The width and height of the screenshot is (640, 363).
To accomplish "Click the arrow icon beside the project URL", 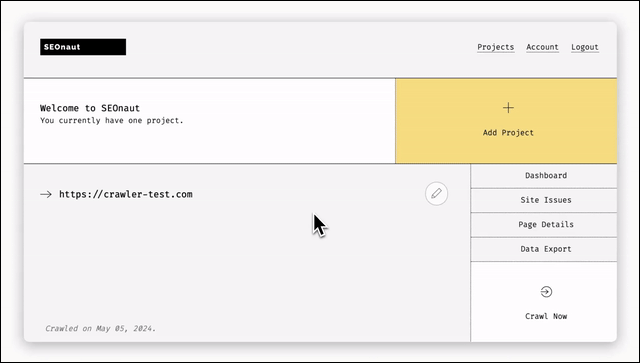I will [46, 194].
